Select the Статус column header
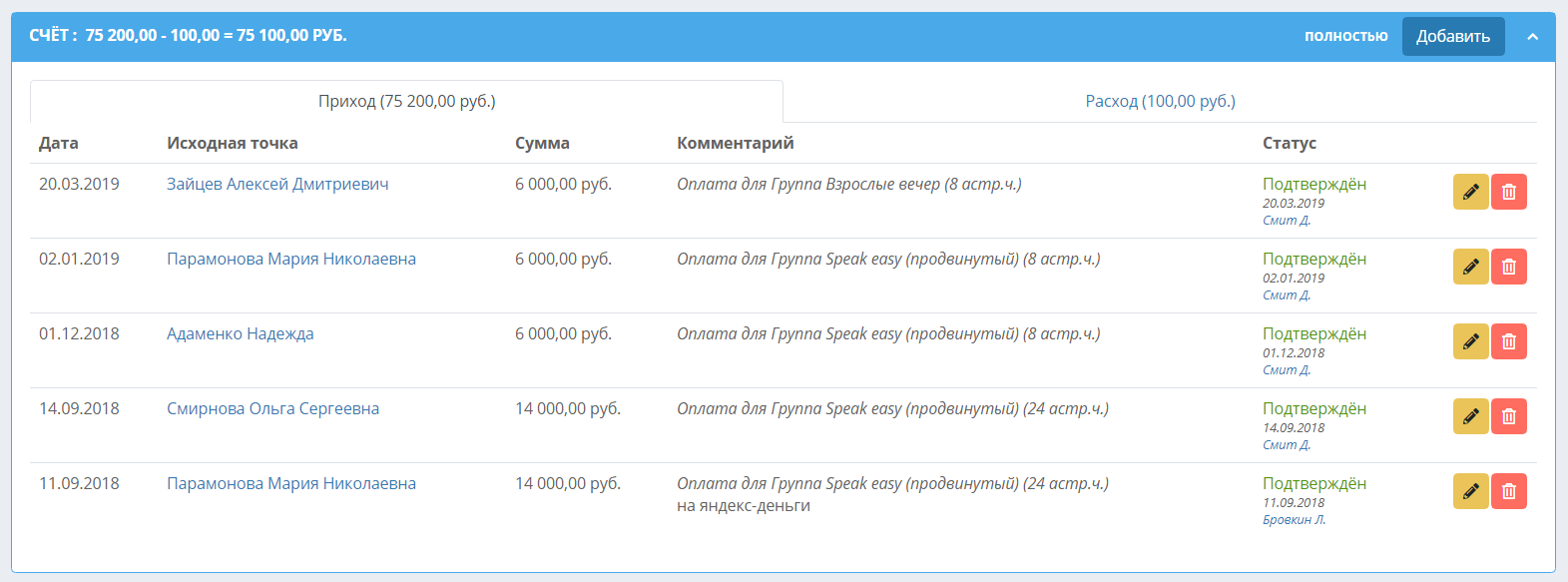The width and height of the screenshot is (1568, 582). 1290,143
